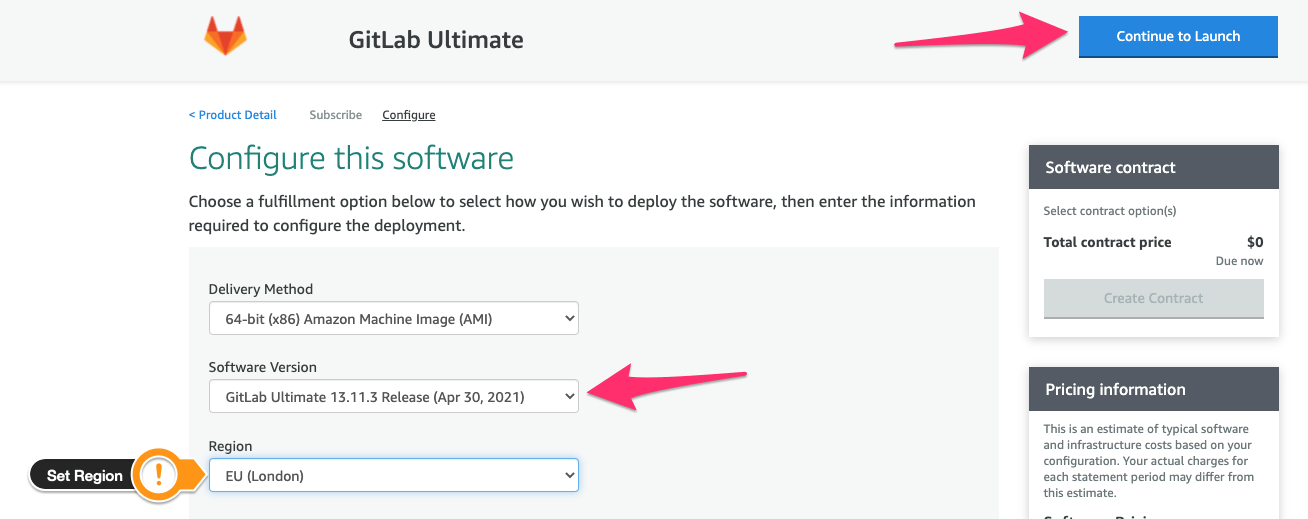Open the Delivery Method dropdown
The height and width of the screenshot is (519, 1308).
click(x=393, y=319)
